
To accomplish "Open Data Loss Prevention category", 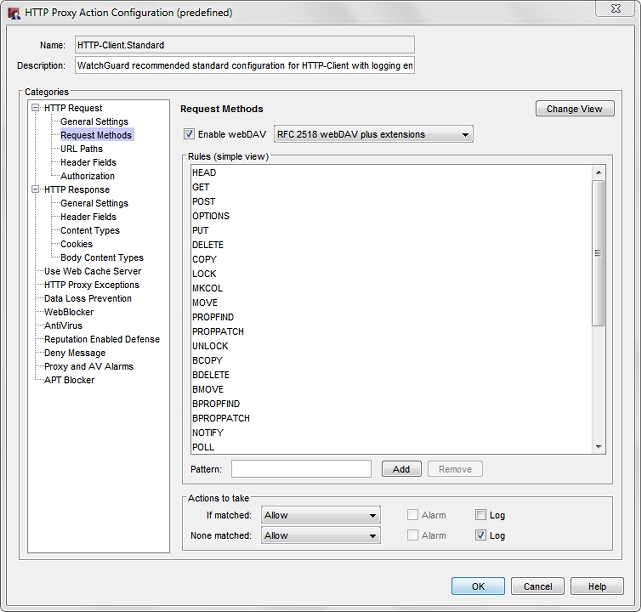I will (x=88, y=299).
